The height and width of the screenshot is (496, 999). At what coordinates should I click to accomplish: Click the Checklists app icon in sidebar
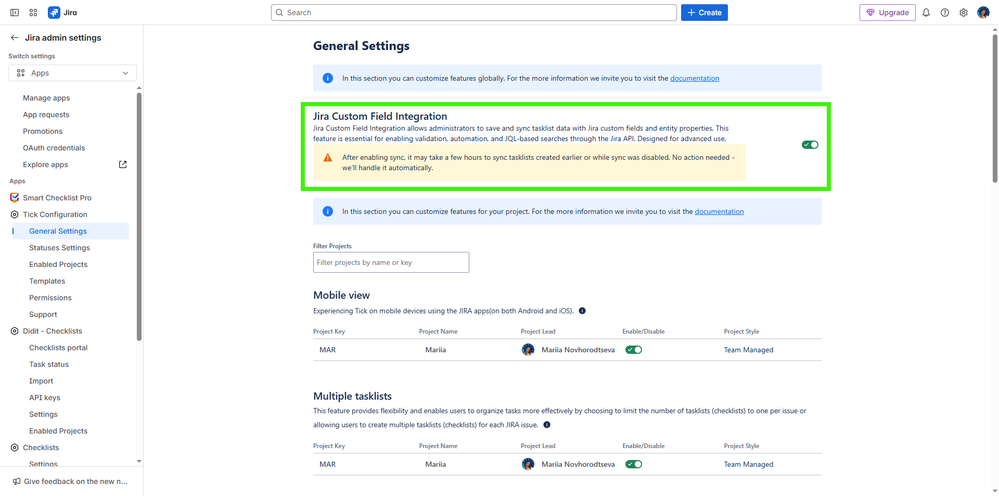pos(14,448)
